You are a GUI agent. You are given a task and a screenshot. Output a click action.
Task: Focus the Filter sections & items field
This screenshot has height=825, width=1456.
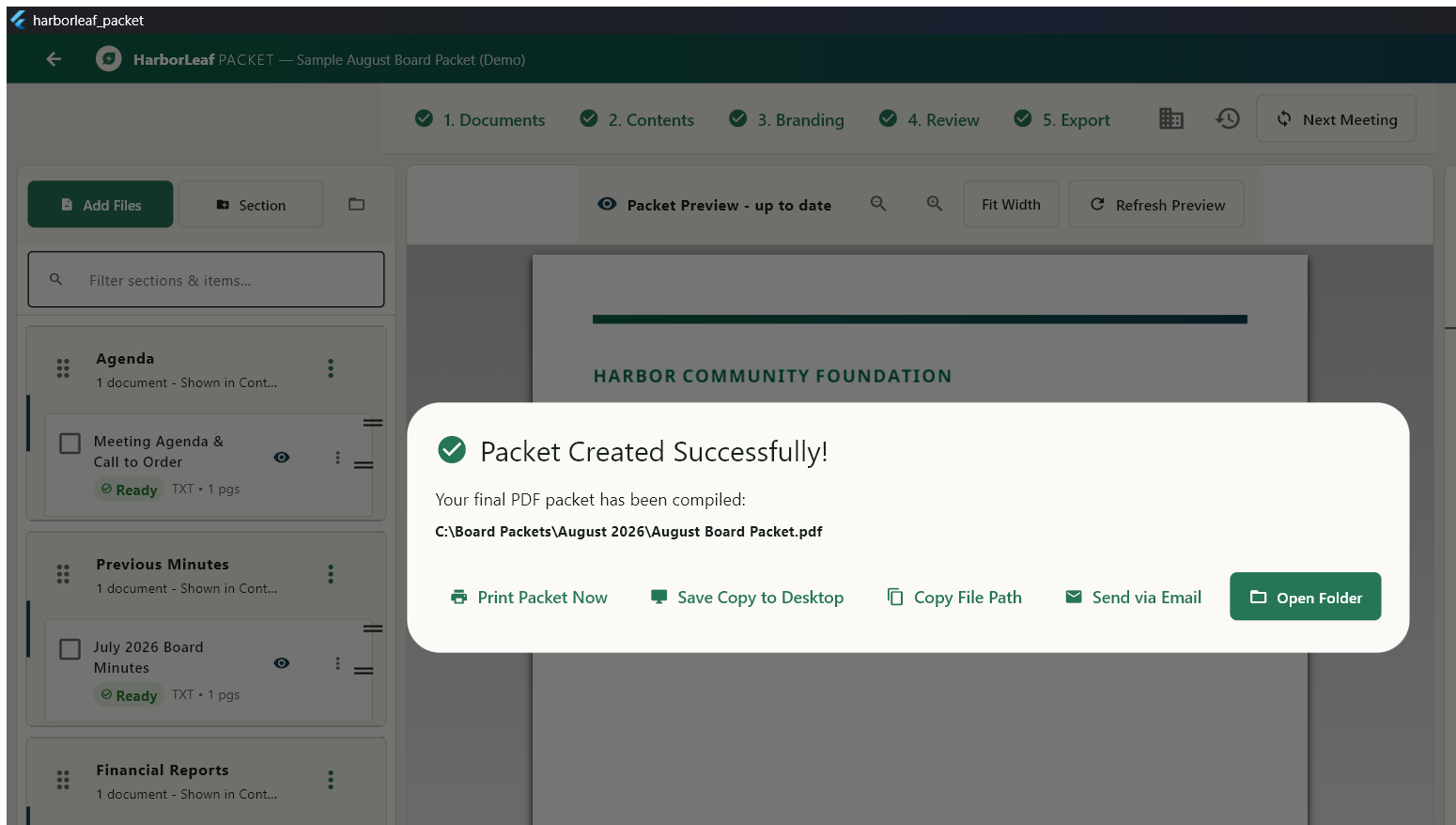click(206, 279)
